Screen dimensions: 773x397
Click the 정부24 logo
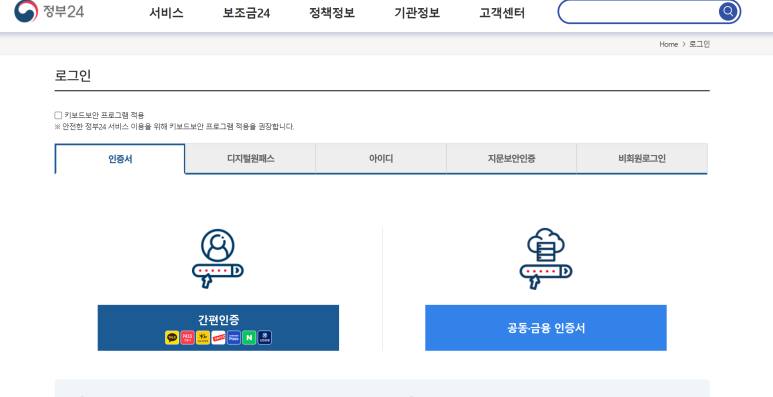pos(49,11)
